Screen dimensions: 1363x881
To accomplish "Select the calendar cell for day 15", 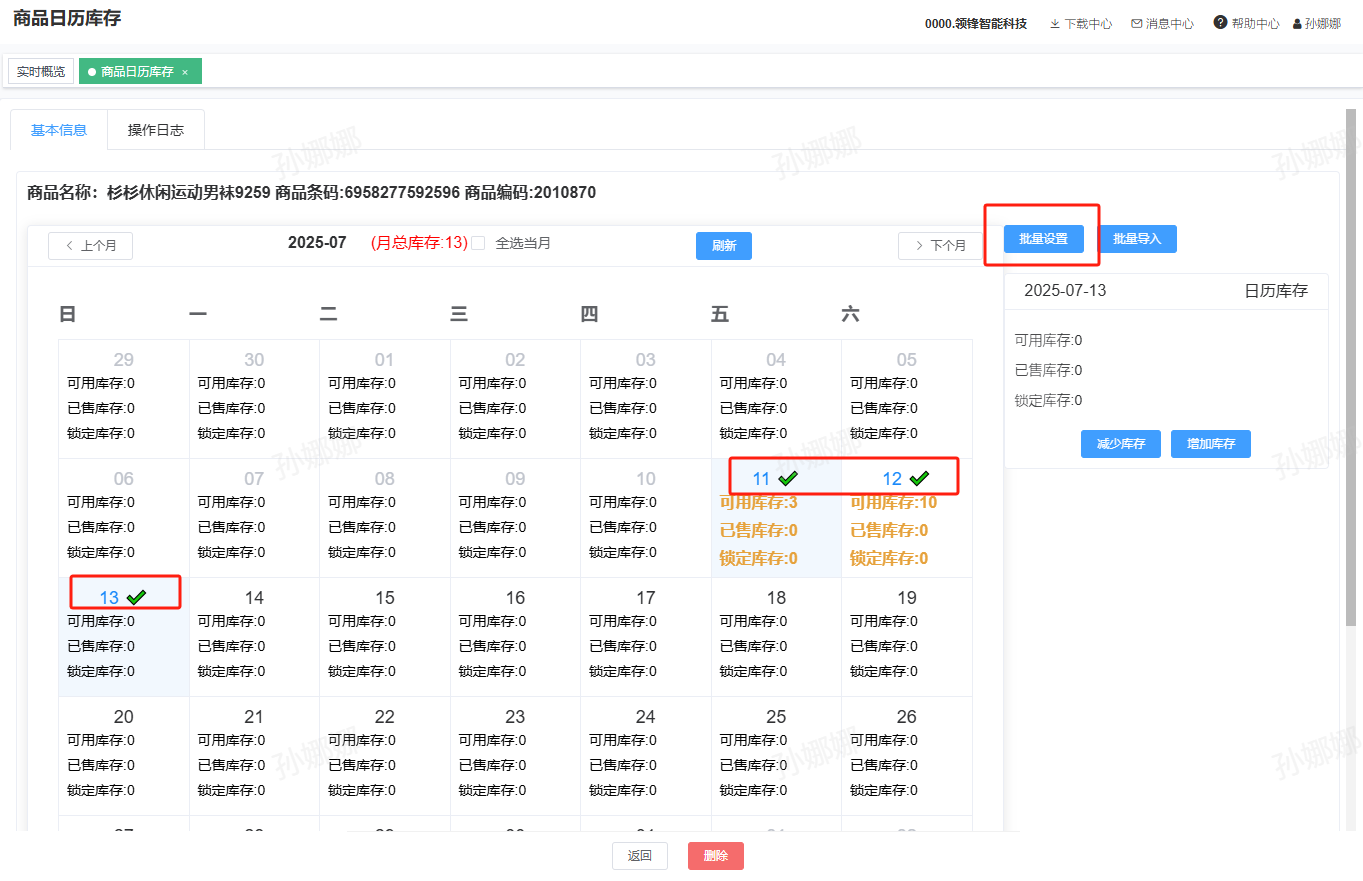I will pyautogui.click(x=385, y=637).
